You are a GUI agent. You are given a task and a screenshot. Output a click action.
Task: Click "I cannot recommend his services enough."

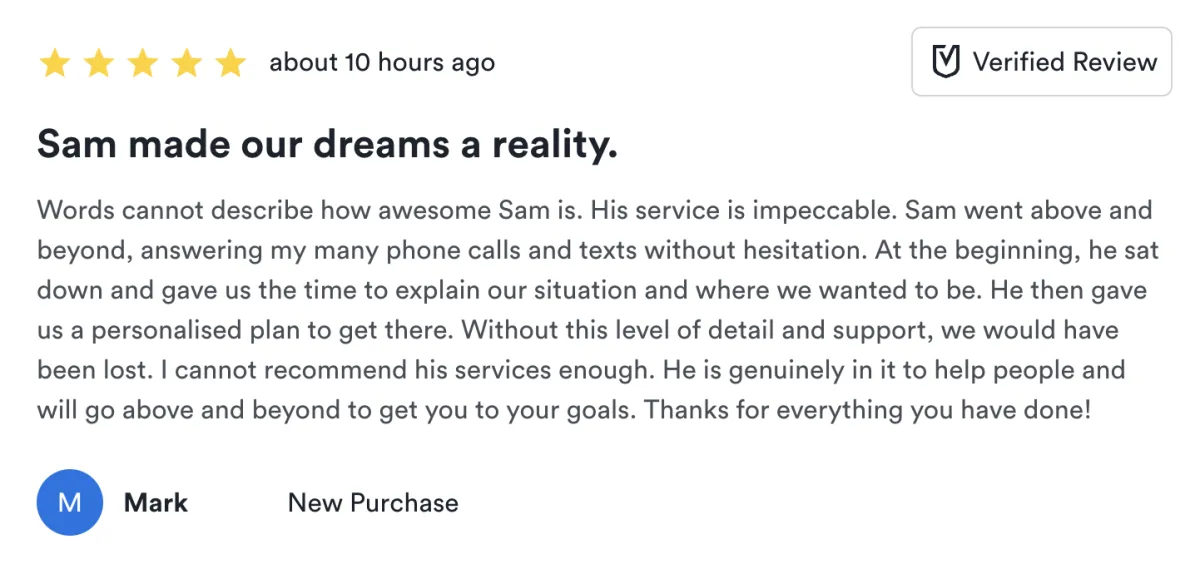point(394,370)
